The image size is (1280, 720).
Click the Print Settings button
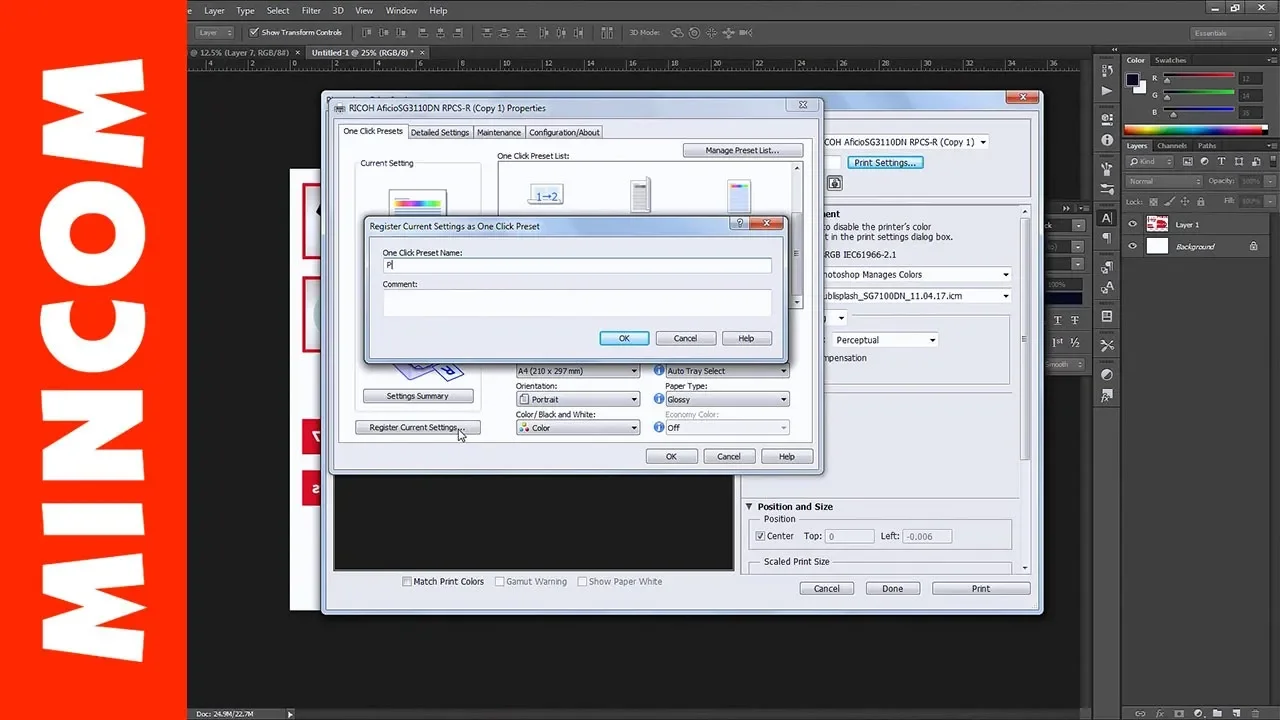pos(886,162)
